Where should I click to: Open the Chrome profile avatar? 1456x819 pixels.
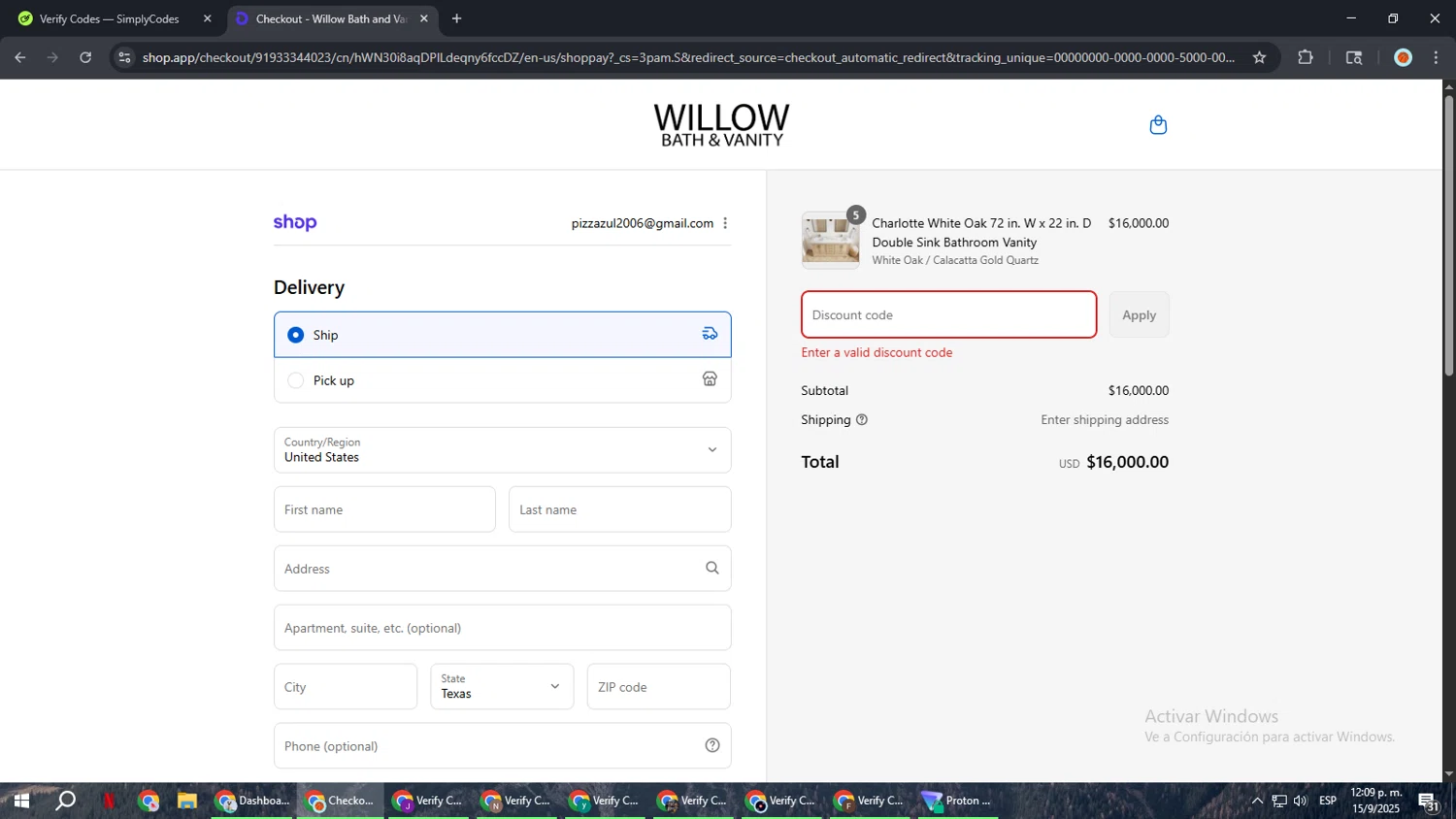tap(1403, 57)
